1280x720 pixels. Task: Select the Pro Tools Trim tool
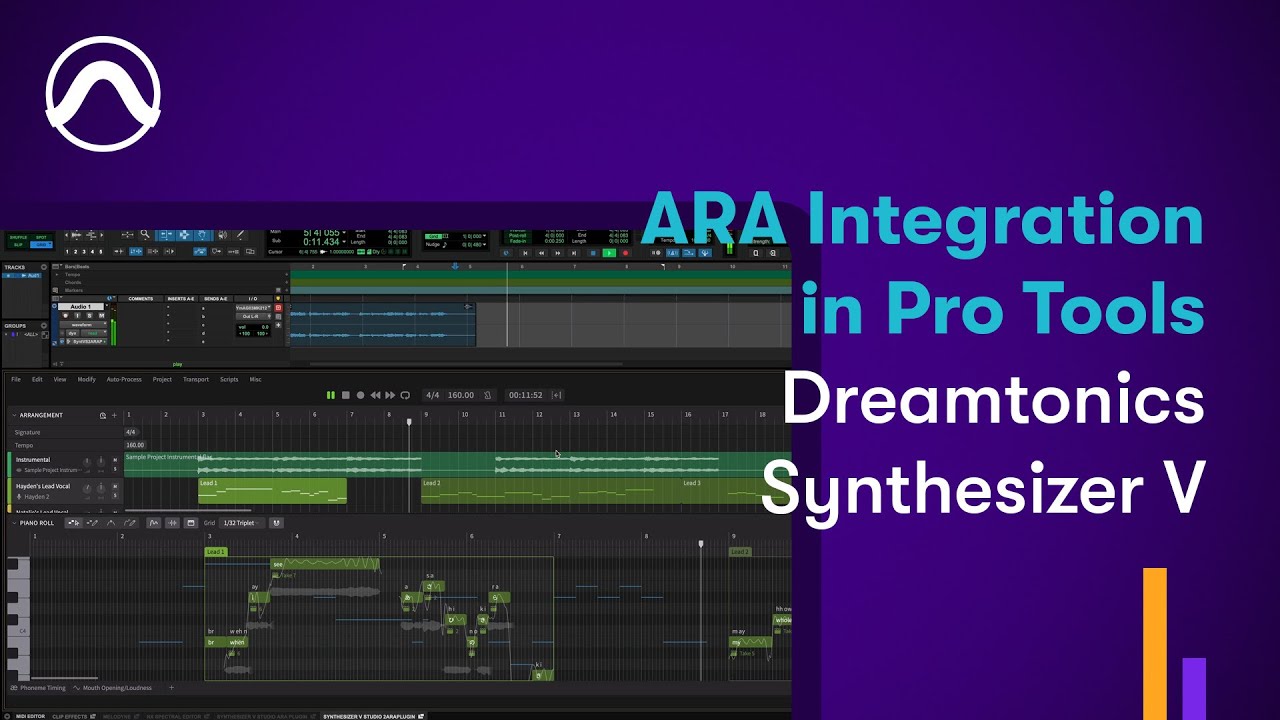point(166,234)
